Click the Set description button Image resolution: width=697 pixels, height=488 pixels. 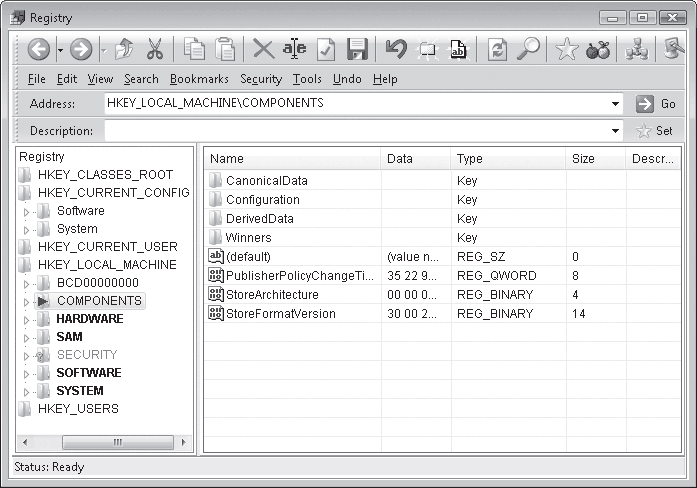pyautogui.click(x=654, y=131)
